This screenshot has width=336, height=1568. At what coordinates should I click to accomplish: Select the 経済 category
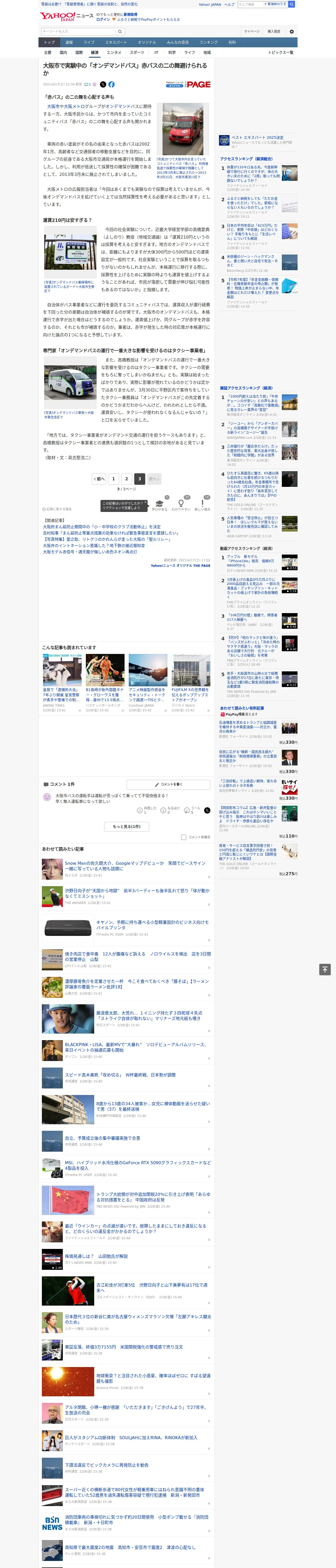[94, 52]
